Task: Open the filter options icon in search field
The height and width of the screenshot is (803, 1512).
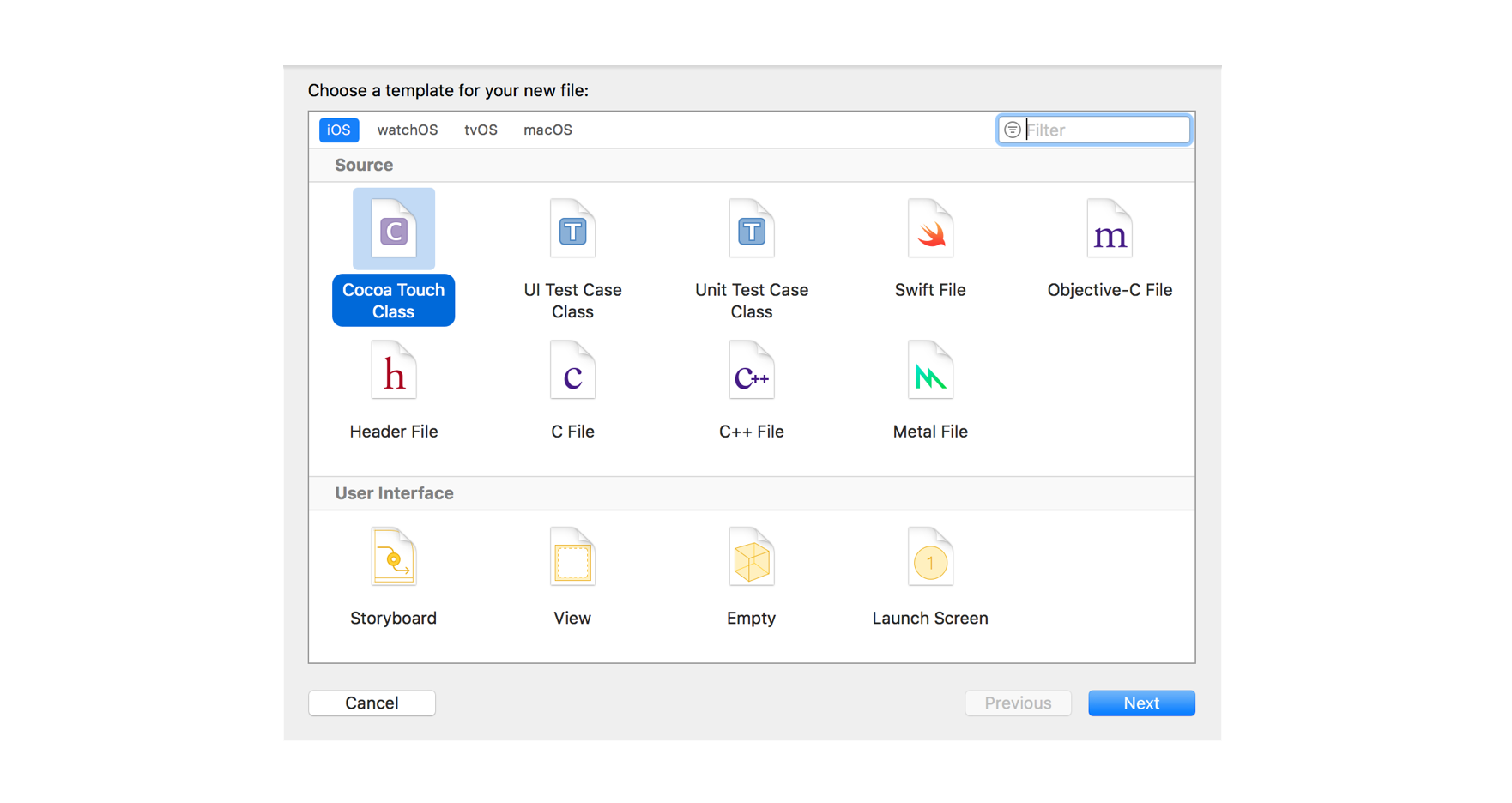Action: (1013, 130)
